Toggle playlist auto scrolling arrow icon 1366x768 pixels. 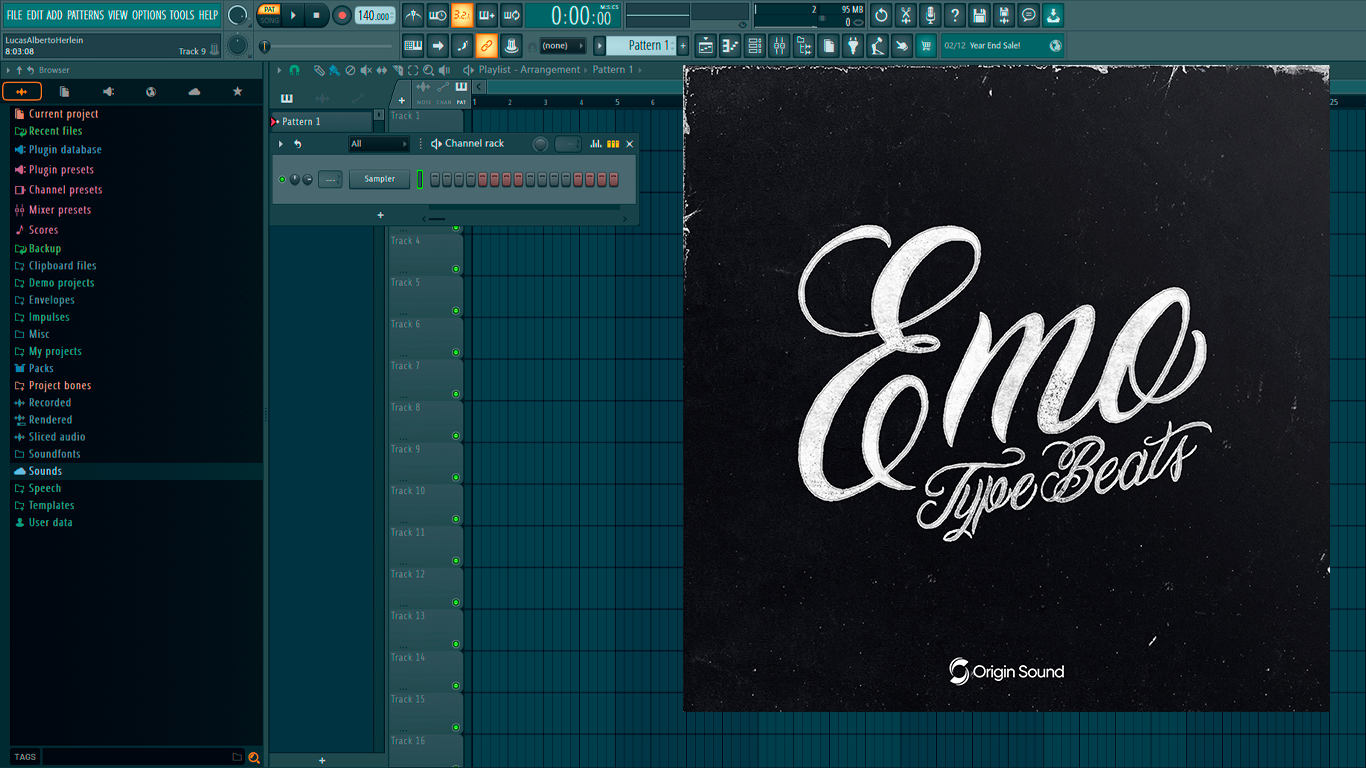click(x=438, y=45)
